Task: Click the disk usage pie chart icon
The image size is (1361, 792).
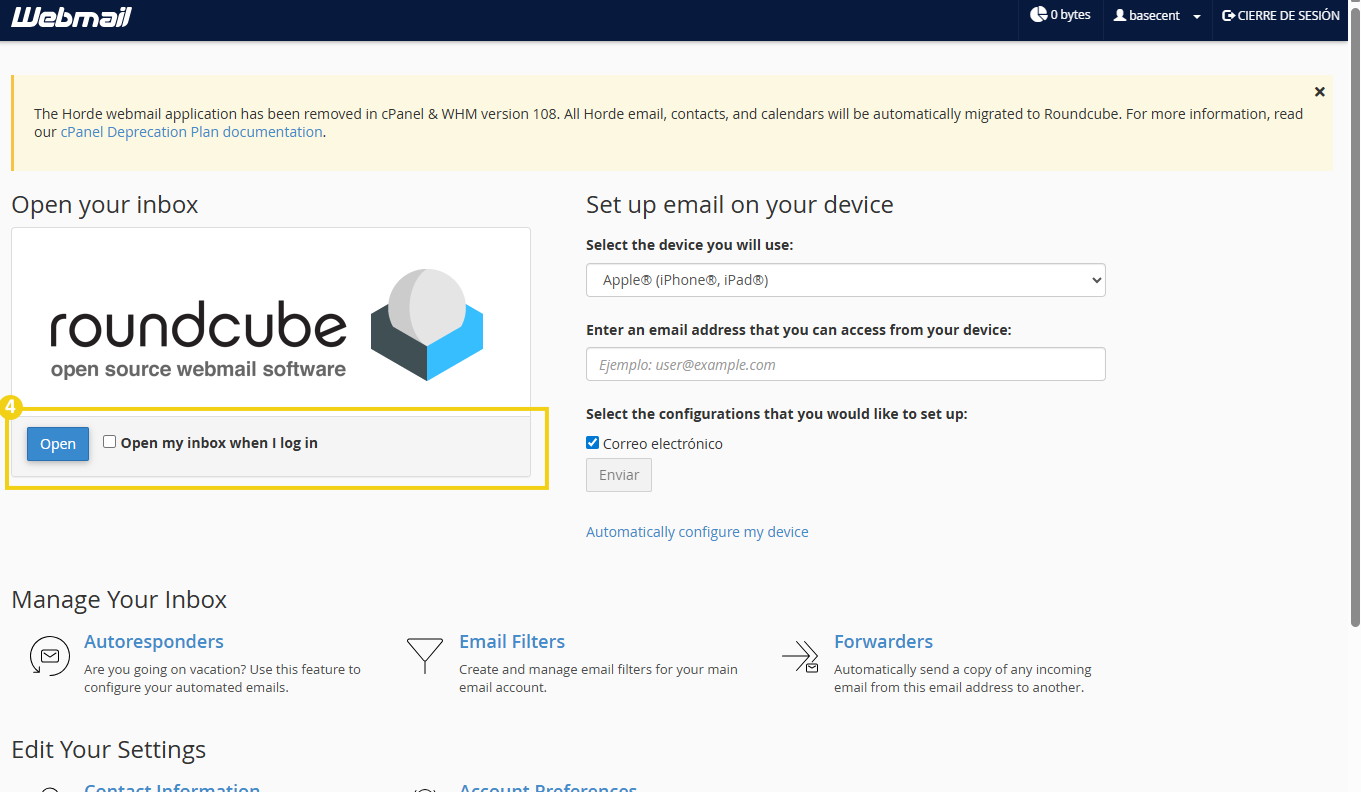Action: [1039, 15]
